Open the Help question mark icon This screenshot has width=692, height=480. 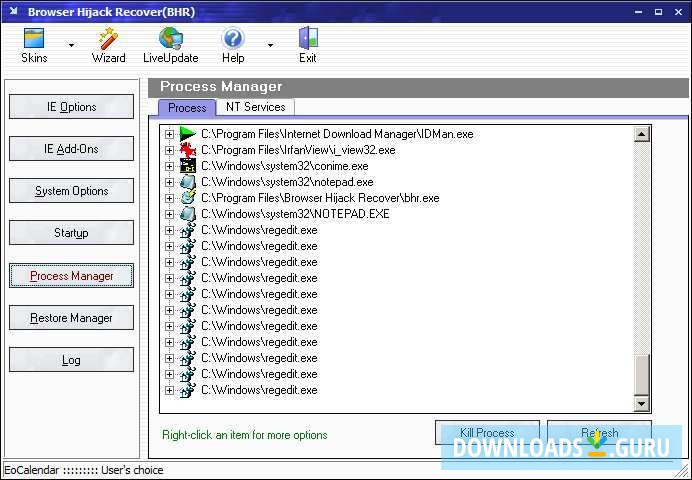coord(233,38)
